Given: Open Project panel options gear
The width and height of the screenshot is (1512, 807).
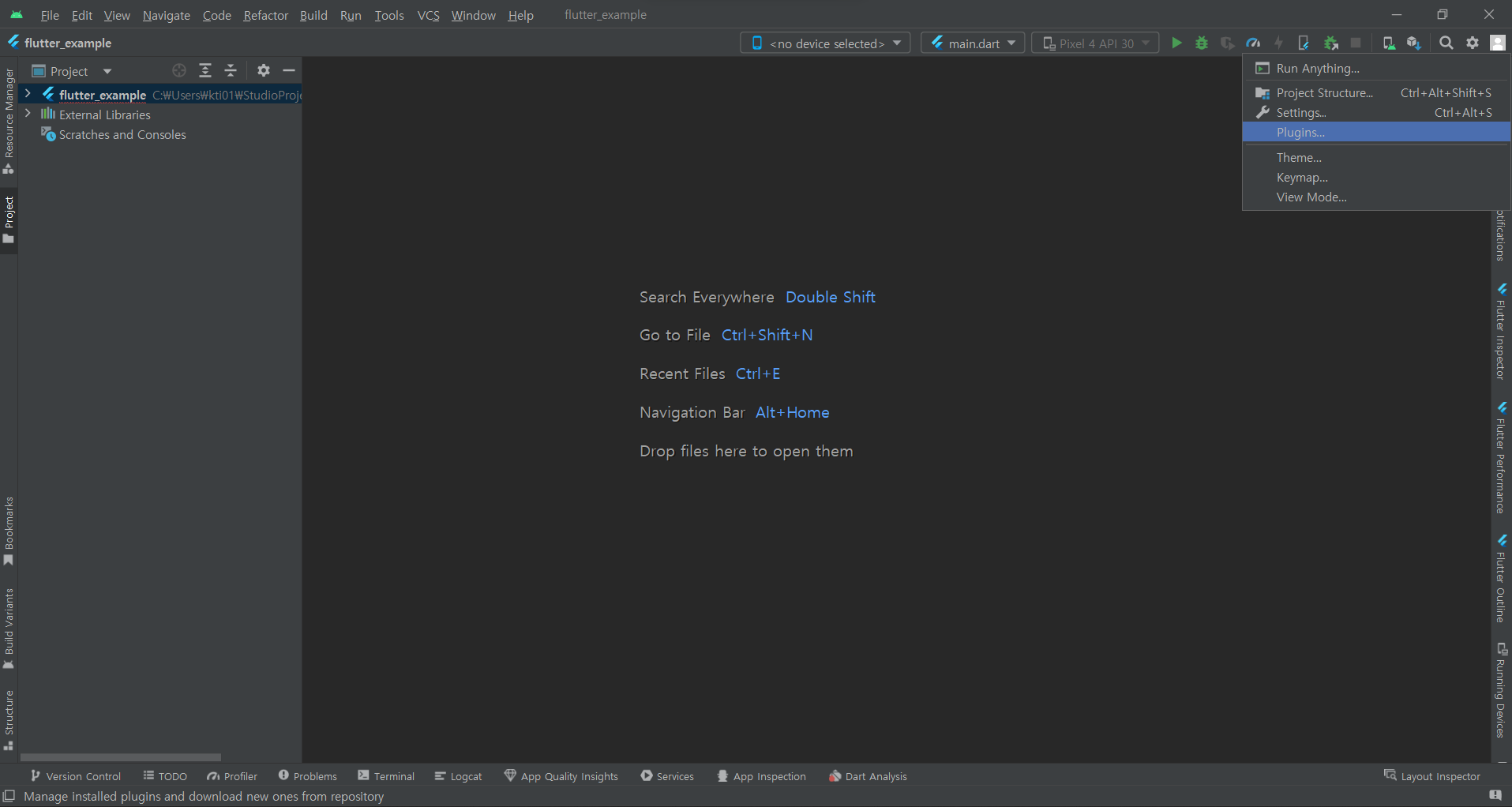Looking at the screenshot, I should click(263, 70).
